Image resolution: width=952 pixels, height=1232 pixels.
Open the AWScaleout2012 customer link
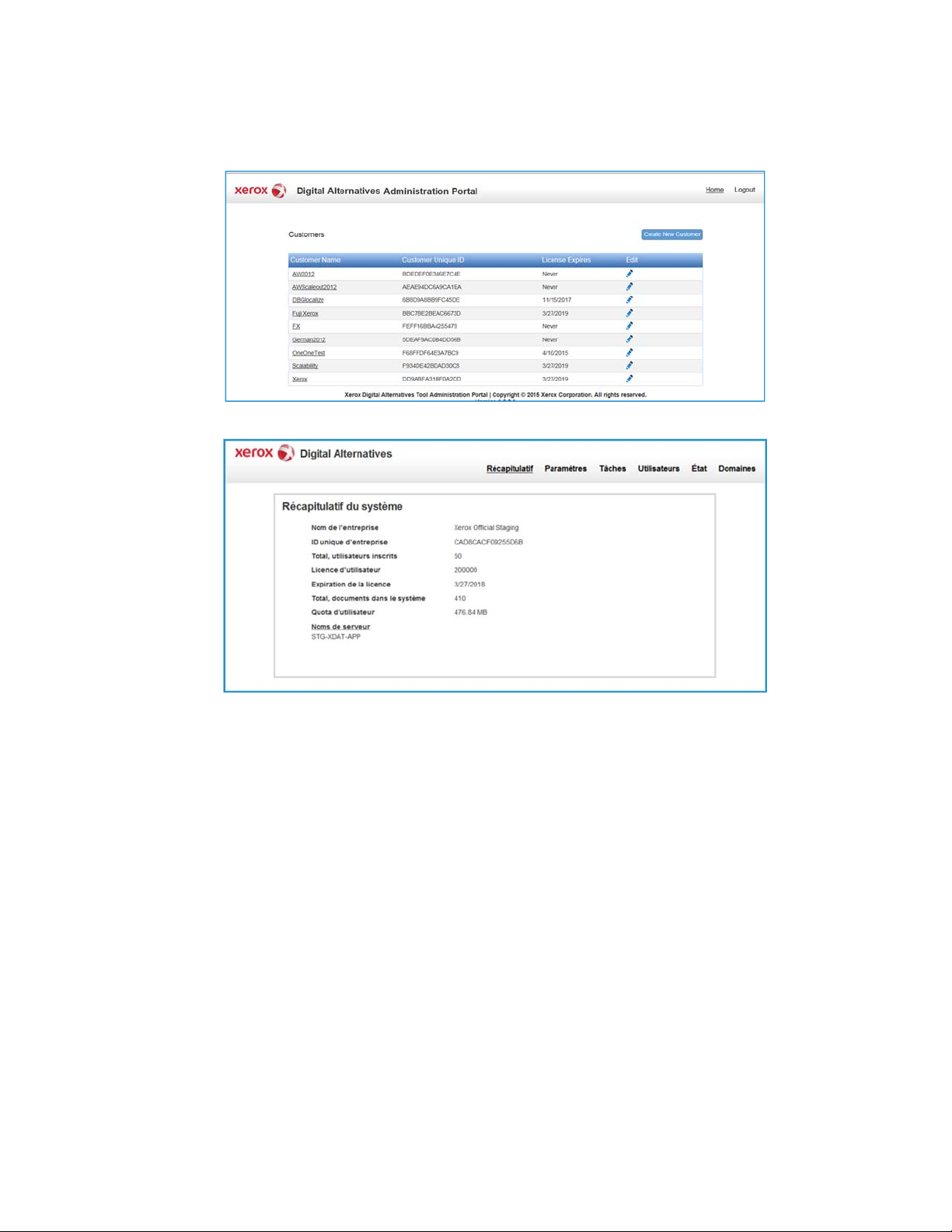tap(315, 287)
